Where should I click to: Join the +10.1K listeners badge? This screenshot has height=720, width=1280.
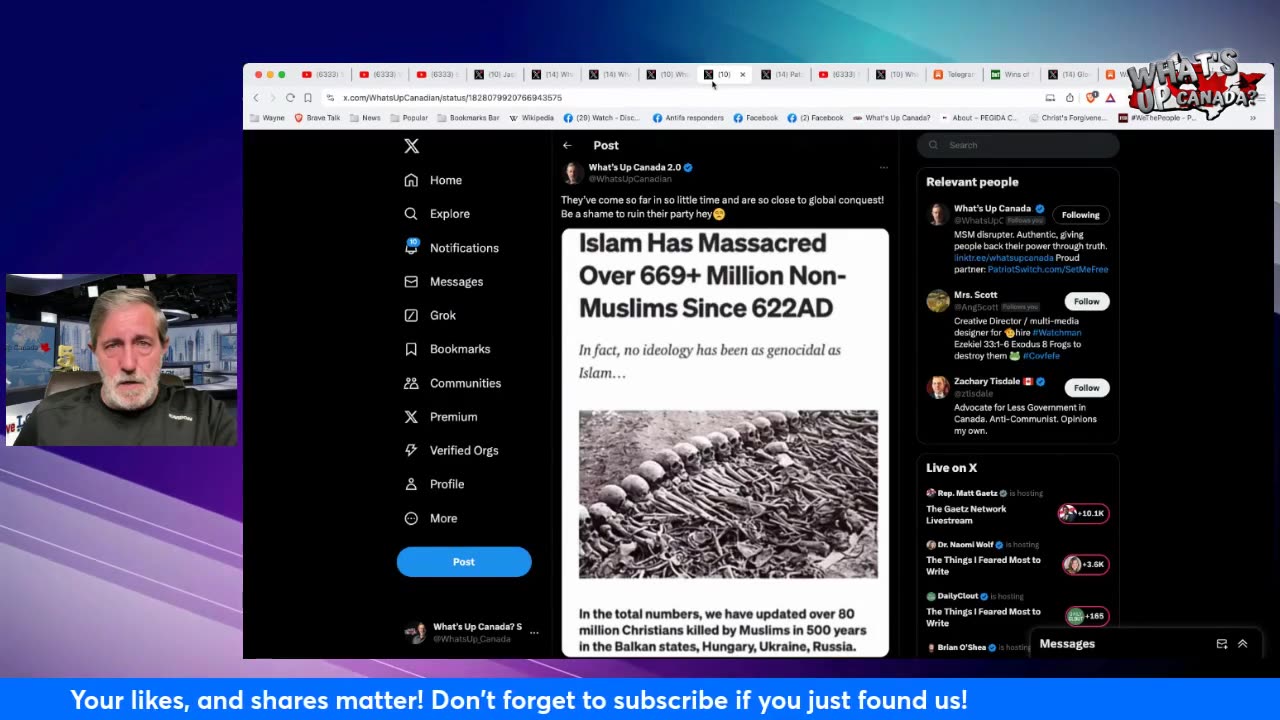1084,513
